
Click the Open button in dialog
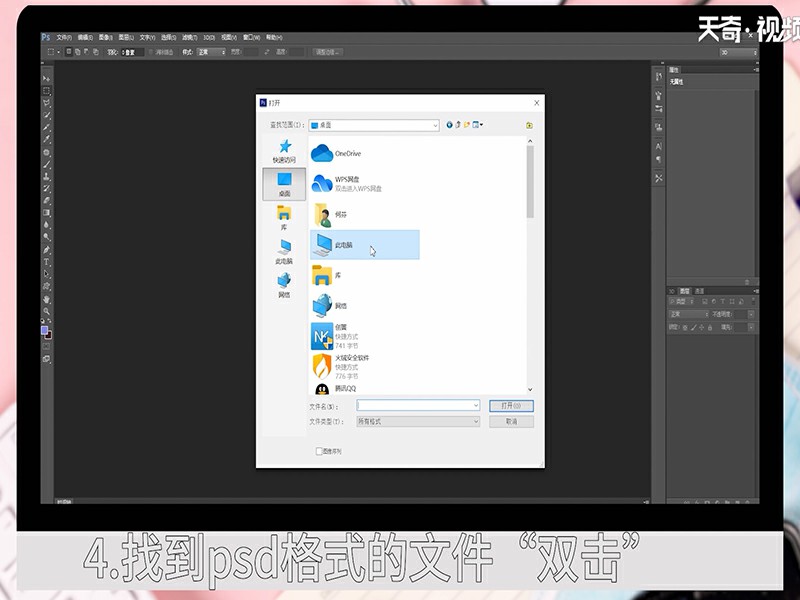511,405
